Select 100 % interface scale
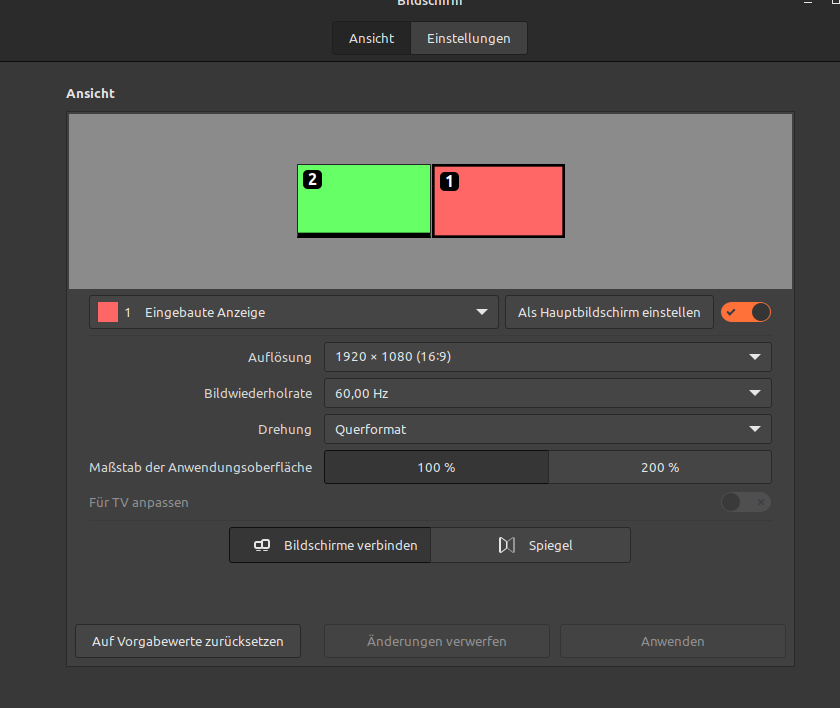Viewport: 840px width, 708px height. [x=436, y=468]
